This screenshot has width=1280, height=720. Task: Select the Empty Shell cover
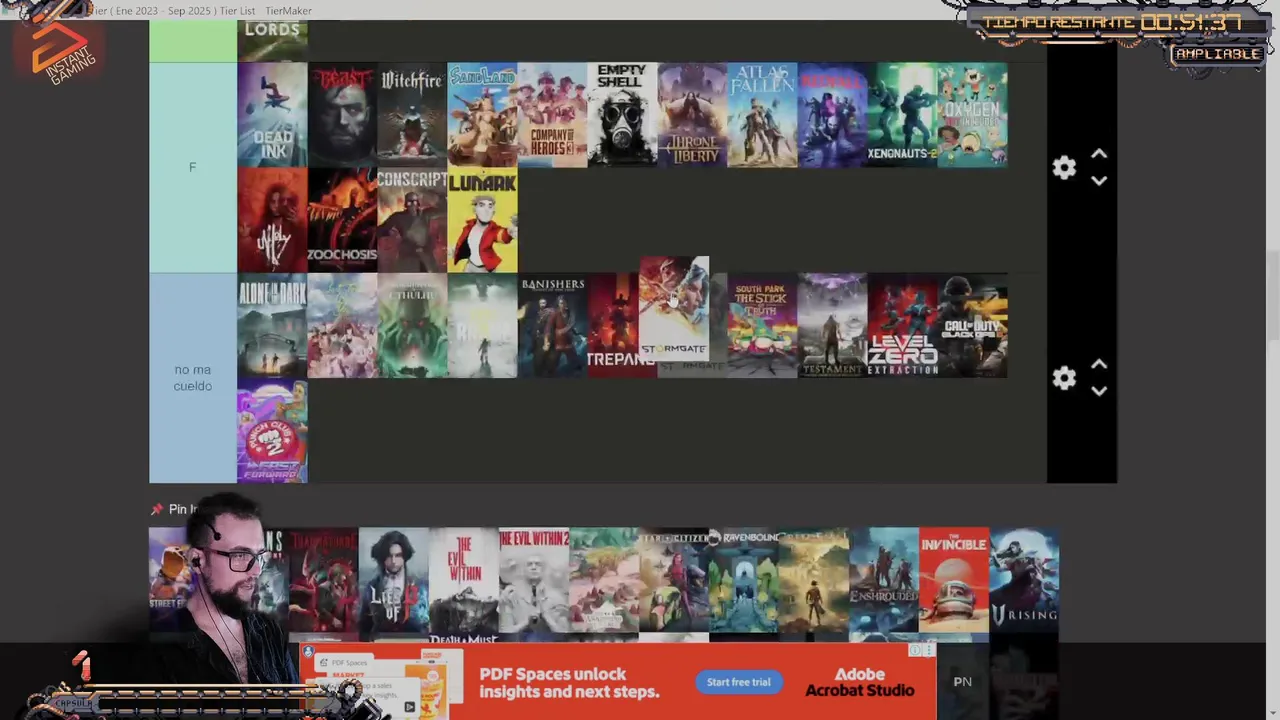click(622, 115)
